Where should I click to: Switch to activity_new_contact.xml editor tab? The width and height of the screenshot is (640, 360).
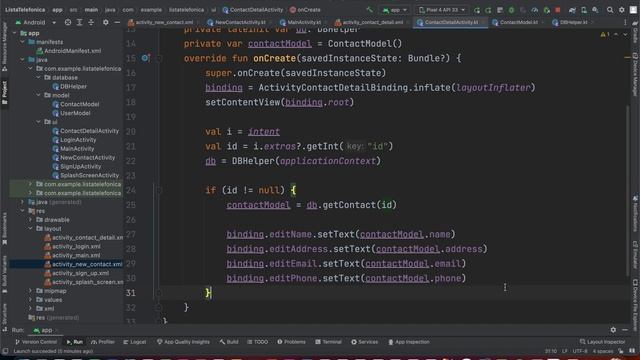point(161,22)
